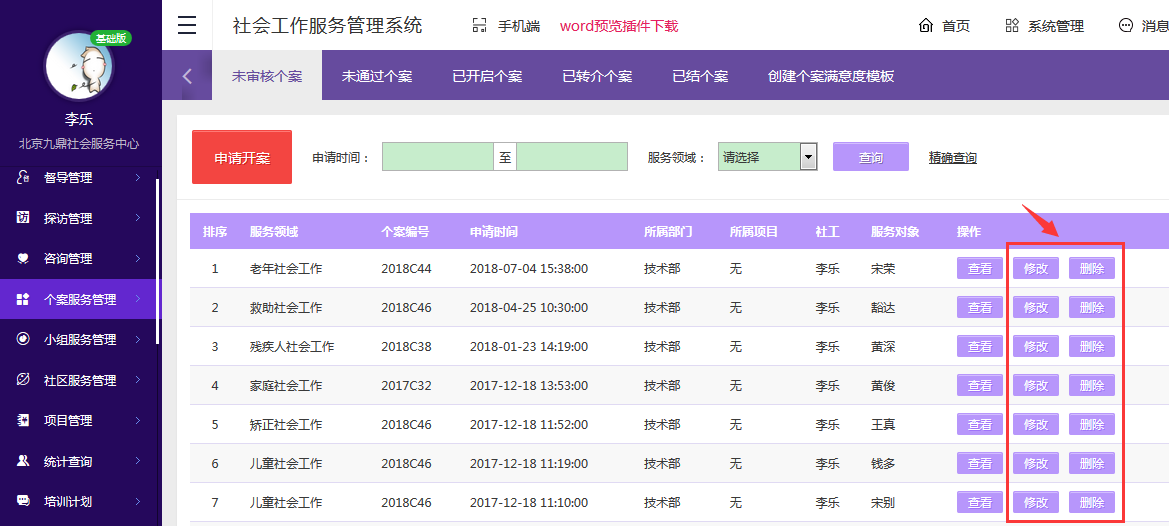Open 系统管理 grid icon

pyautogui.click(x=1012, y=26)
